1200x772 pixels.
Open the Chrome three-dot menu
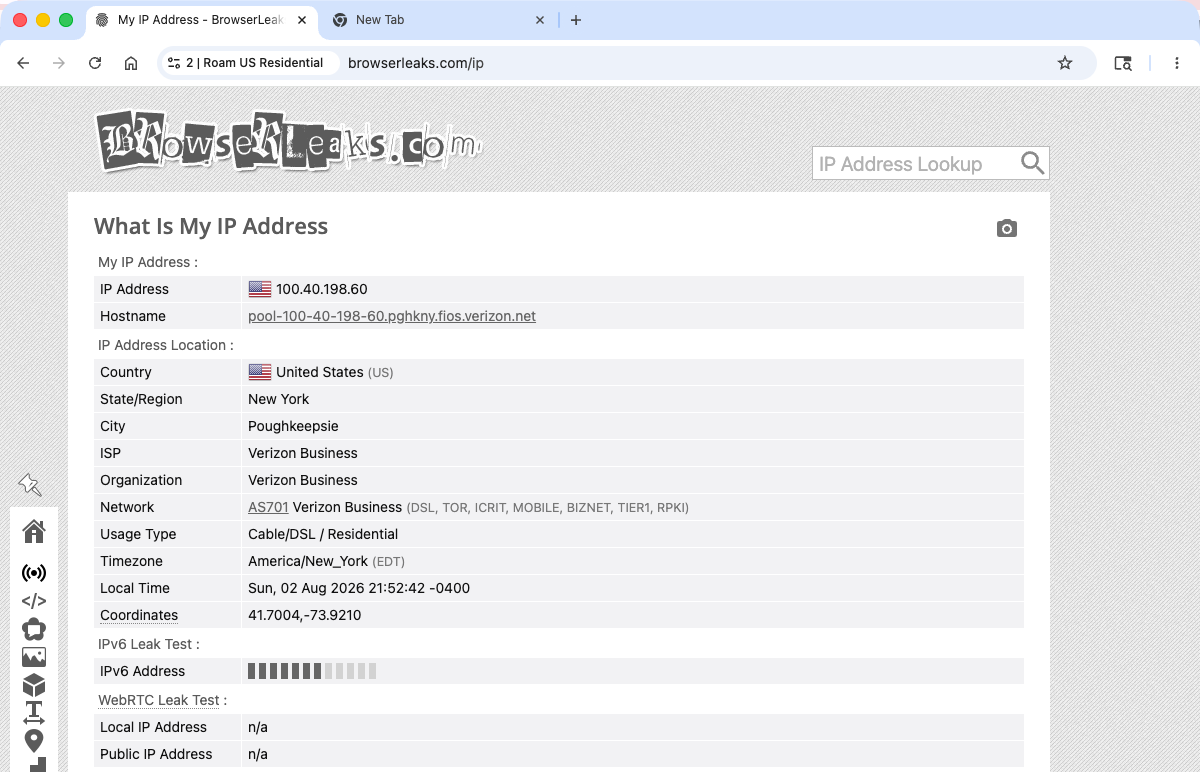[1177, 63]
